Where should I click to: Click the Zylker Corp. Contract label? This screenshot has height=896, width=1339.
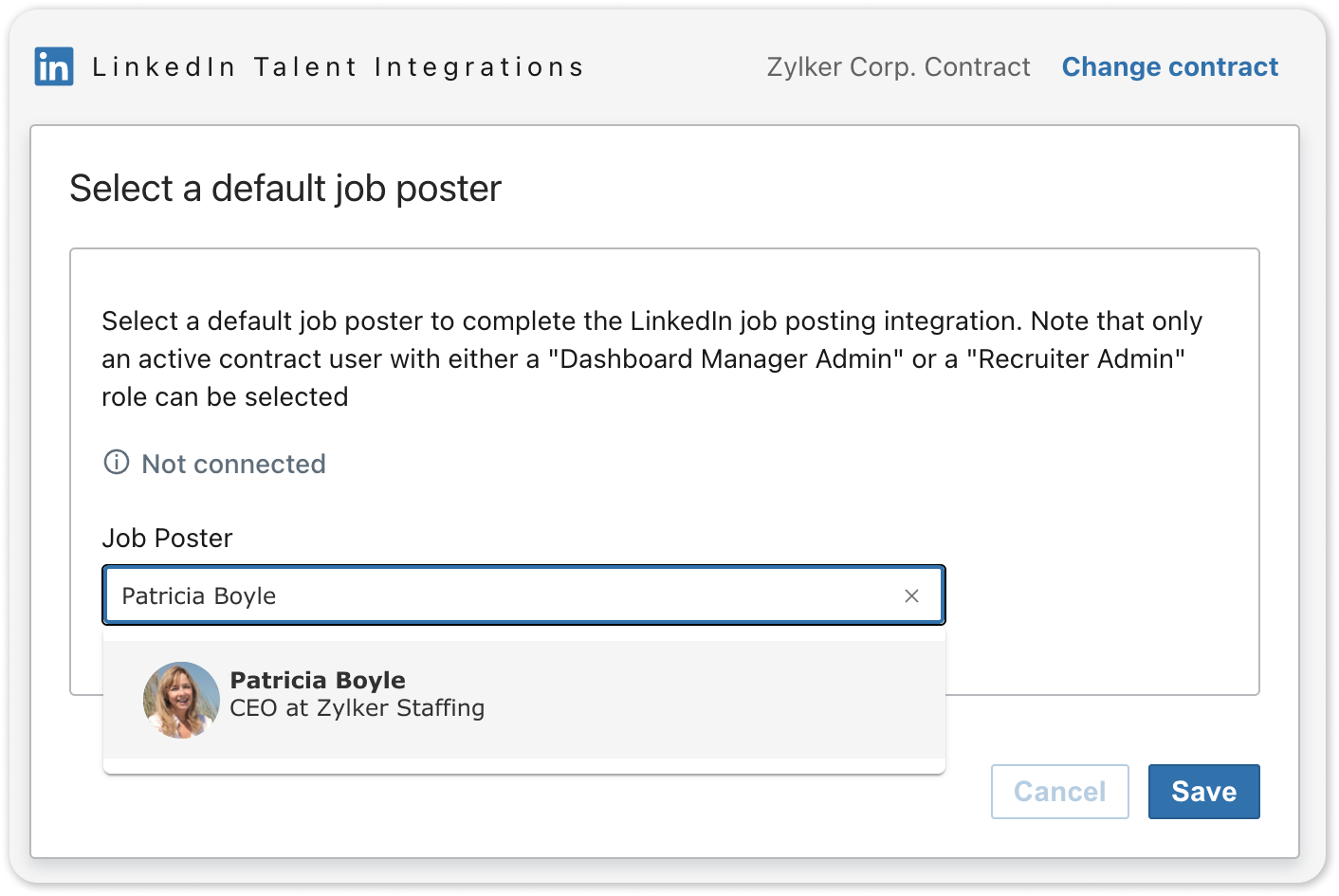898,67
